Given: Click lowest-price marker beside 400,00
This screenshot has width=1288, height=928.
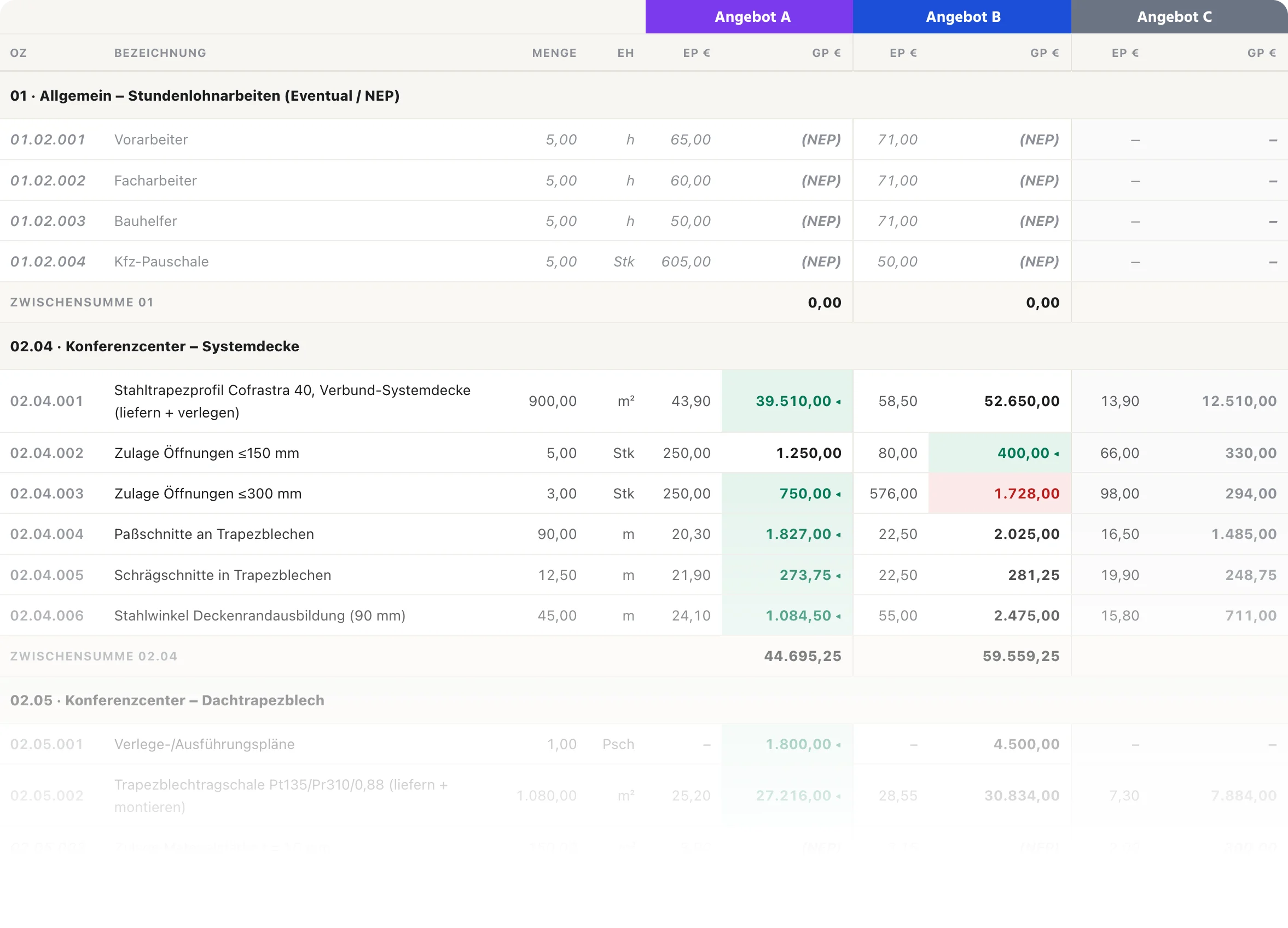Looking at the screenshot, I should pos(1057,454).
